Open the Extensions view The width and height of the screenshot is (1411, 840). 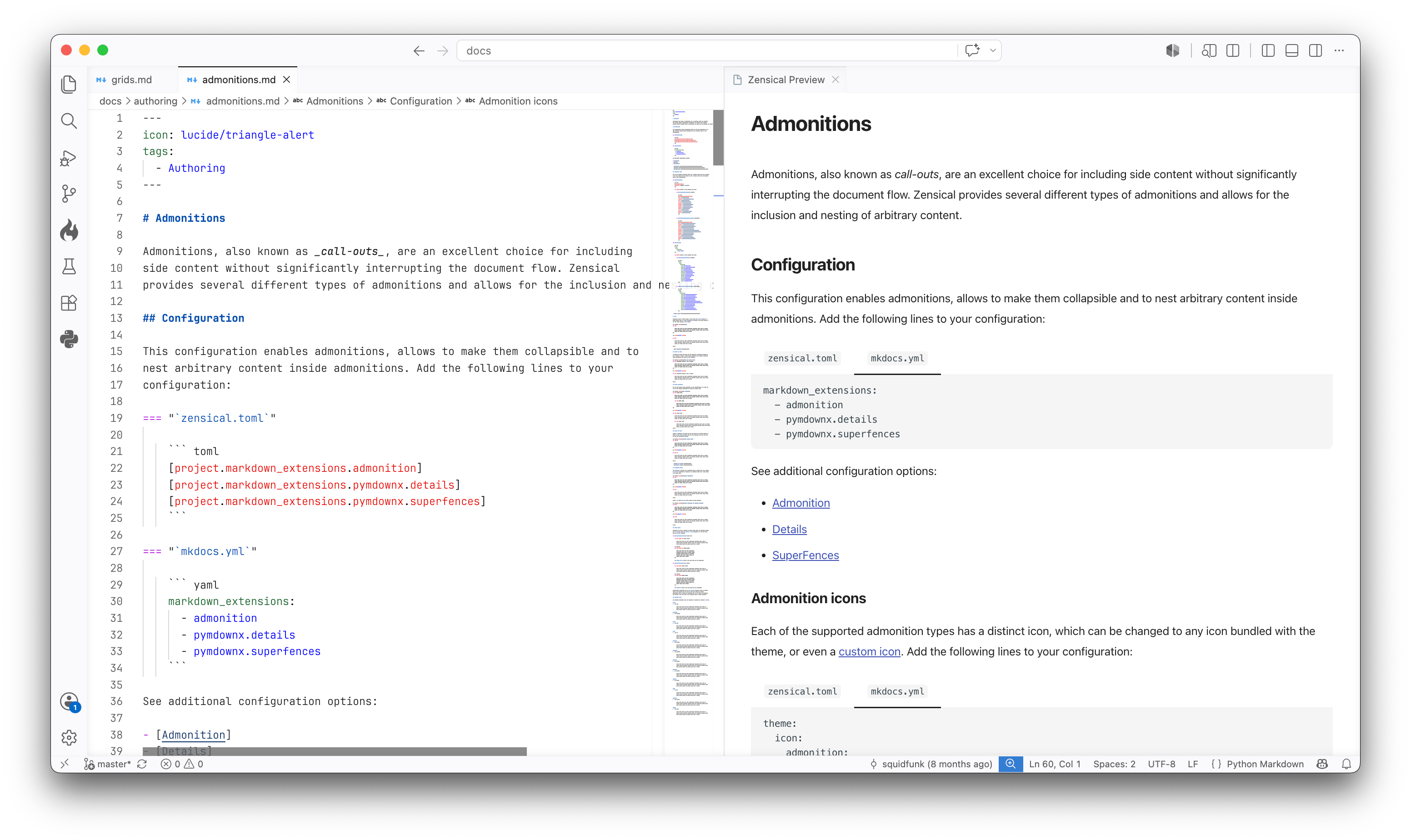pos(69,303)
